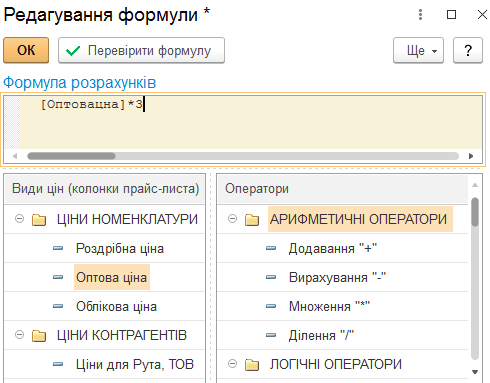Click the operators vertical scrollbar thumb
This screenshot has width=490, height=383.
pyautogui.click(x=475, y=212)
